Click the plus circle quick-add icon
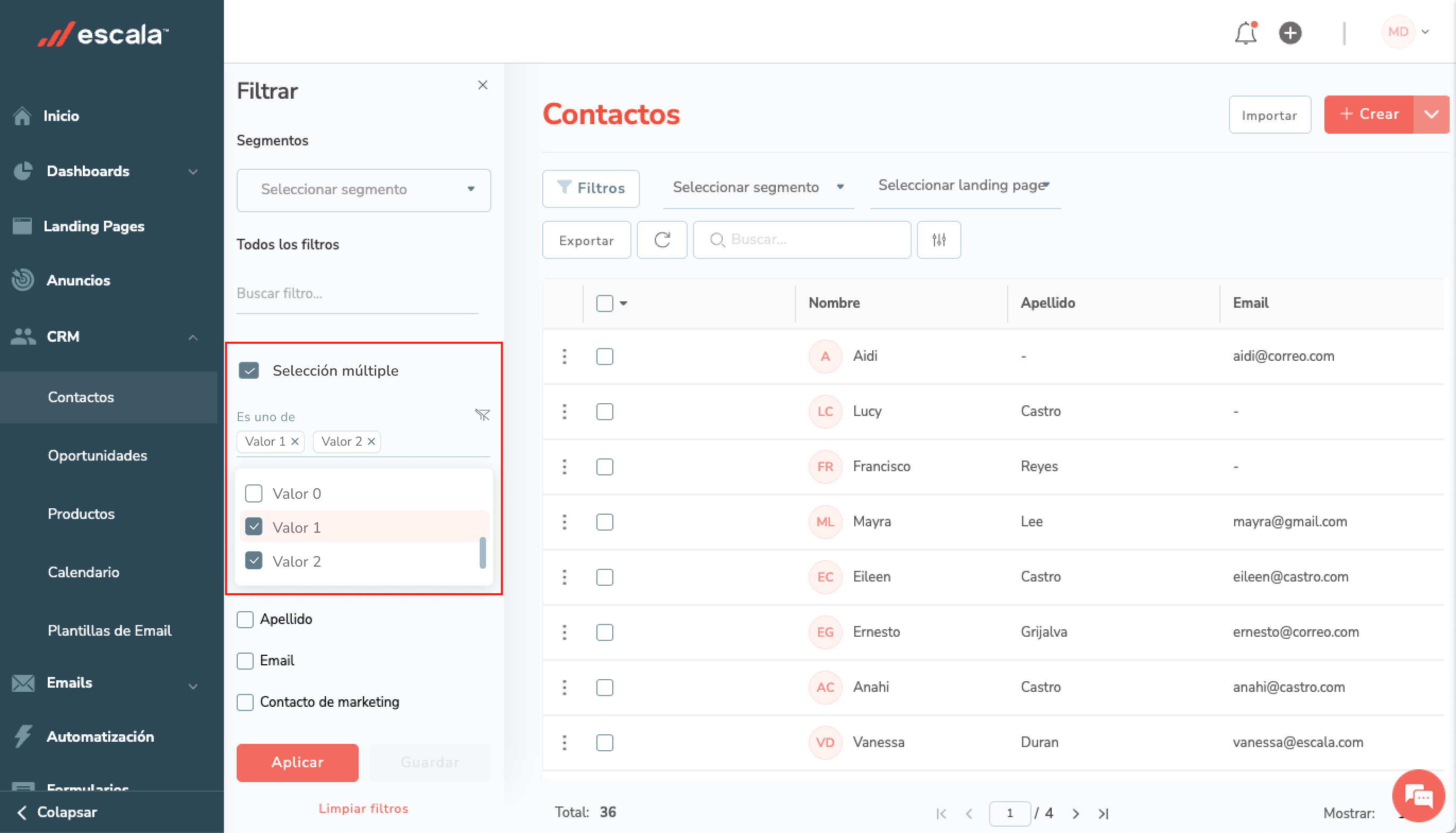This screenshot has height=833, width=1456. pyautogui.click(x=1290, y=32)
